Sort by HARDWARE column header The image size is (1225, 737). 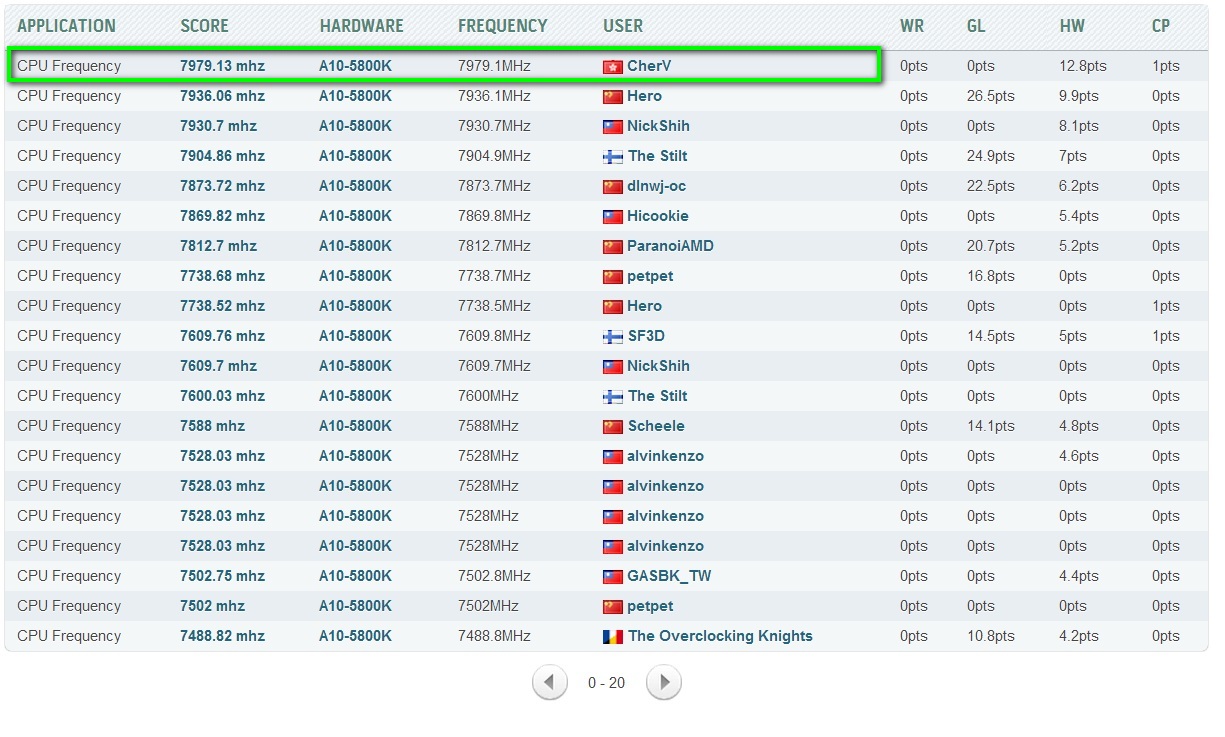tap(361, 26)
